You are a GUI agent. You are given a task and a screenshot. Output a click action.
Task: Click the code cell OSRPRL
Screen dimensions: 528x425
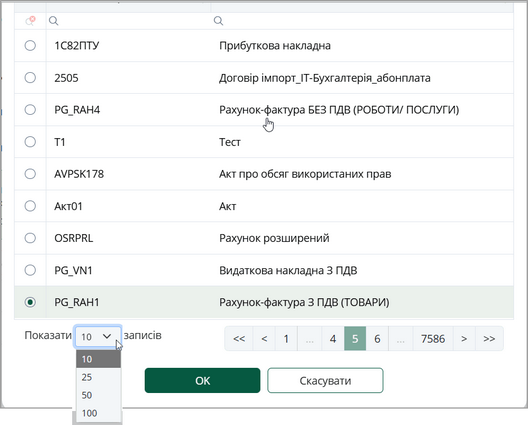pos(128,238)
